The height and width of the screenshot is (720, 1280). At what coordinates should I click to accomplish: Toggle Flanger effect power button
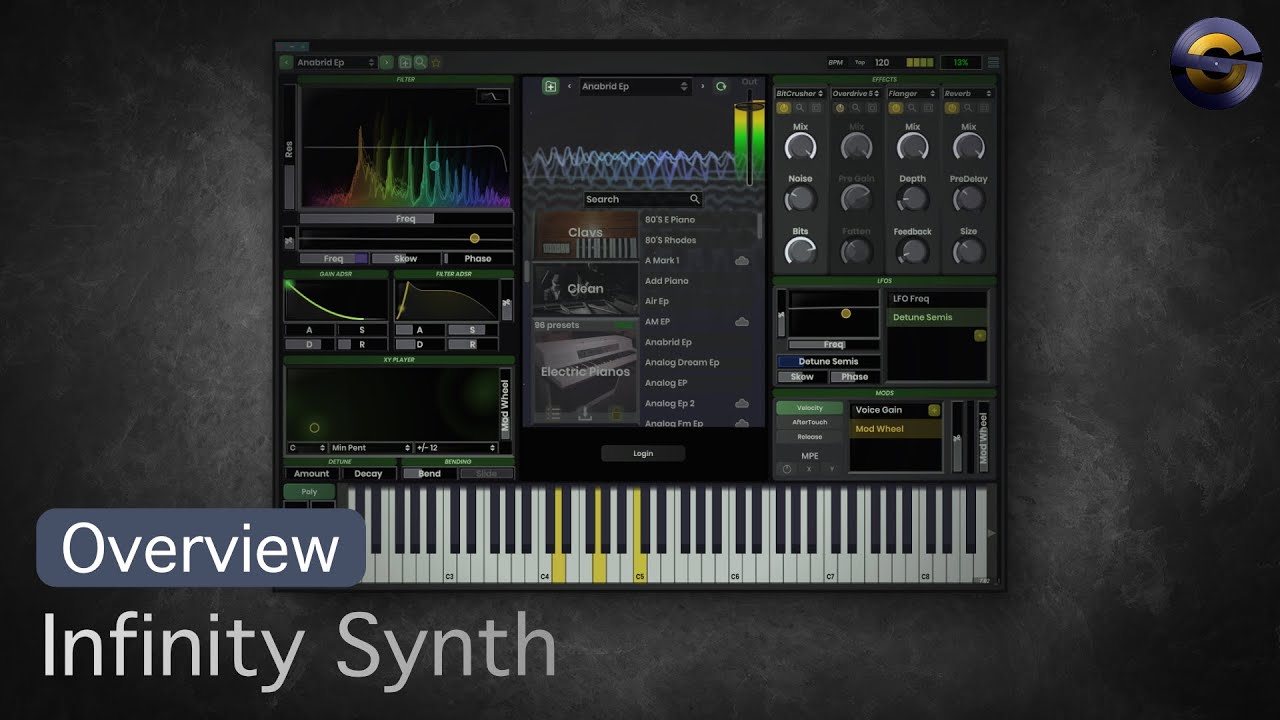(896, 108)
